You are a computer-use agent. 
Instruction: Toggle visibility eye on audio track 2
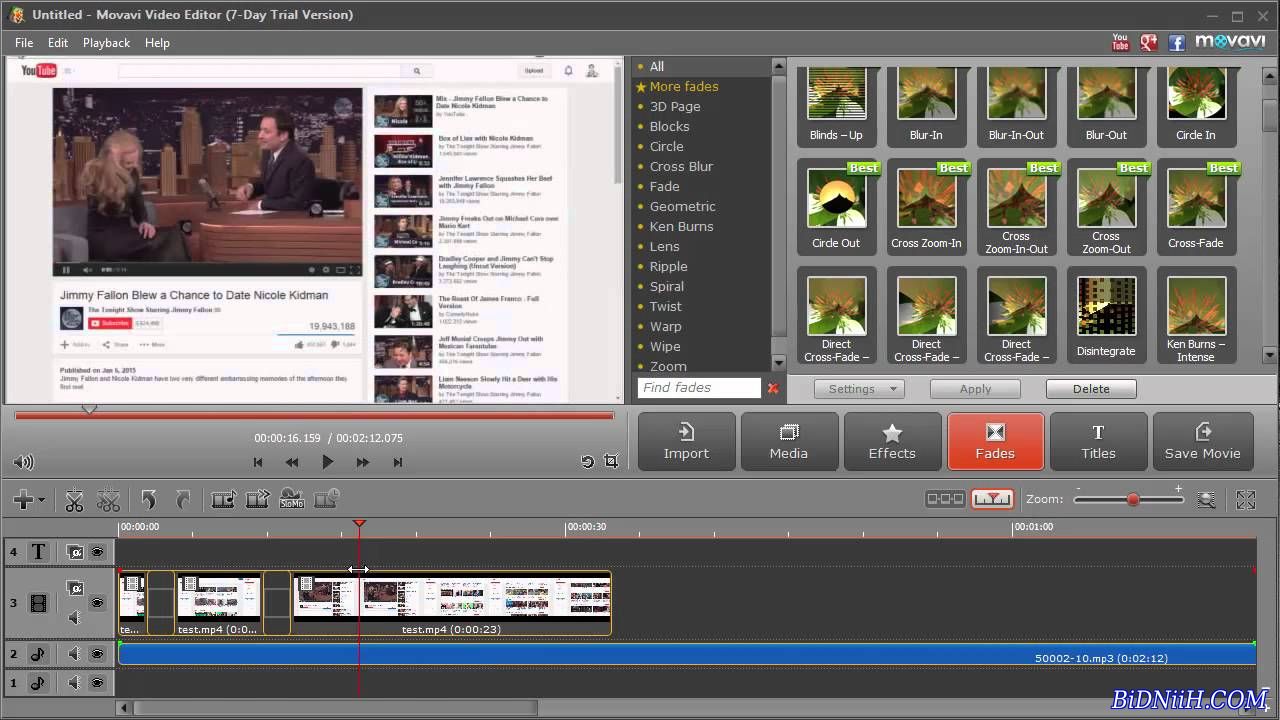pos(98,654)
